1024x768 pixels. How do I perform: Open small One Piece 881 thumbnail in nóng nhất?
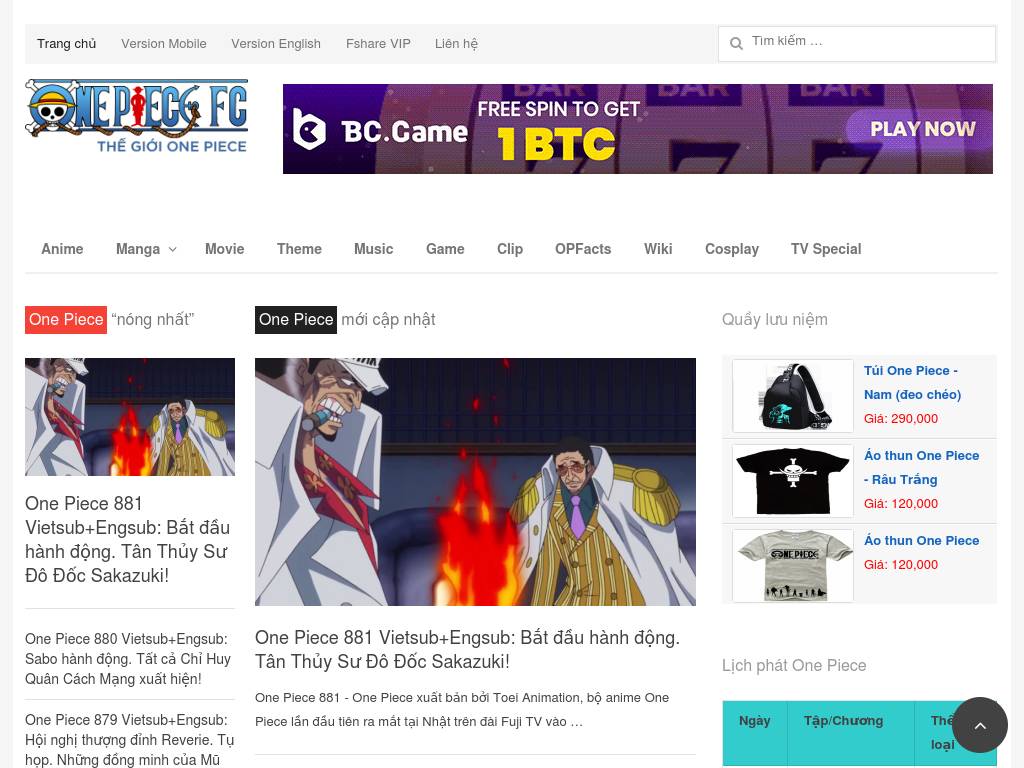pos(130,417)
